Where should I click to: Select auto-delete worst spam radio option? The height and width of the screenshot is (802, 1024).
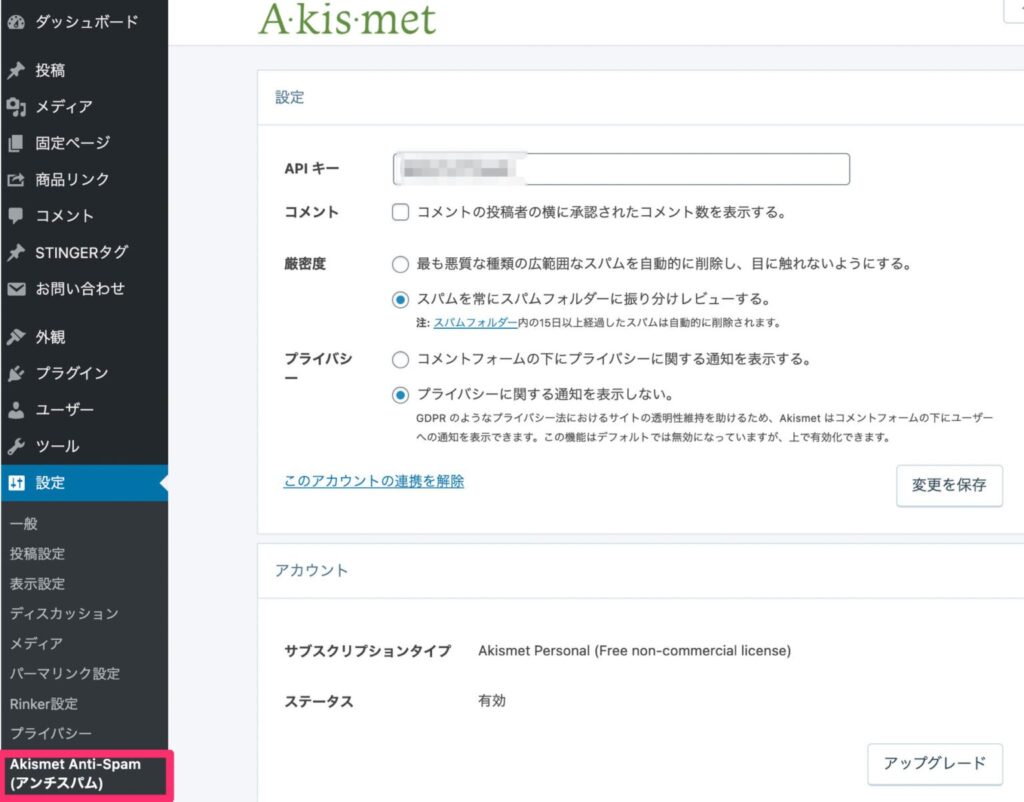(x=400, y=265)
